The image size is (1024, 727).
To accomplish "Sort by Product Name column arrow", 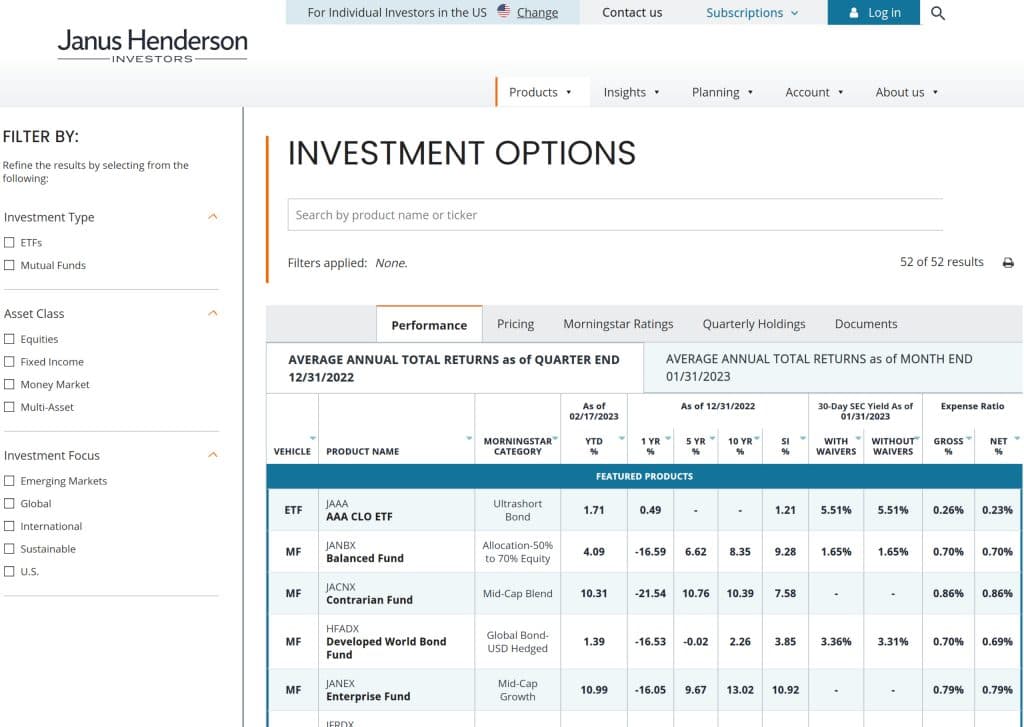I will pos(469,439).
